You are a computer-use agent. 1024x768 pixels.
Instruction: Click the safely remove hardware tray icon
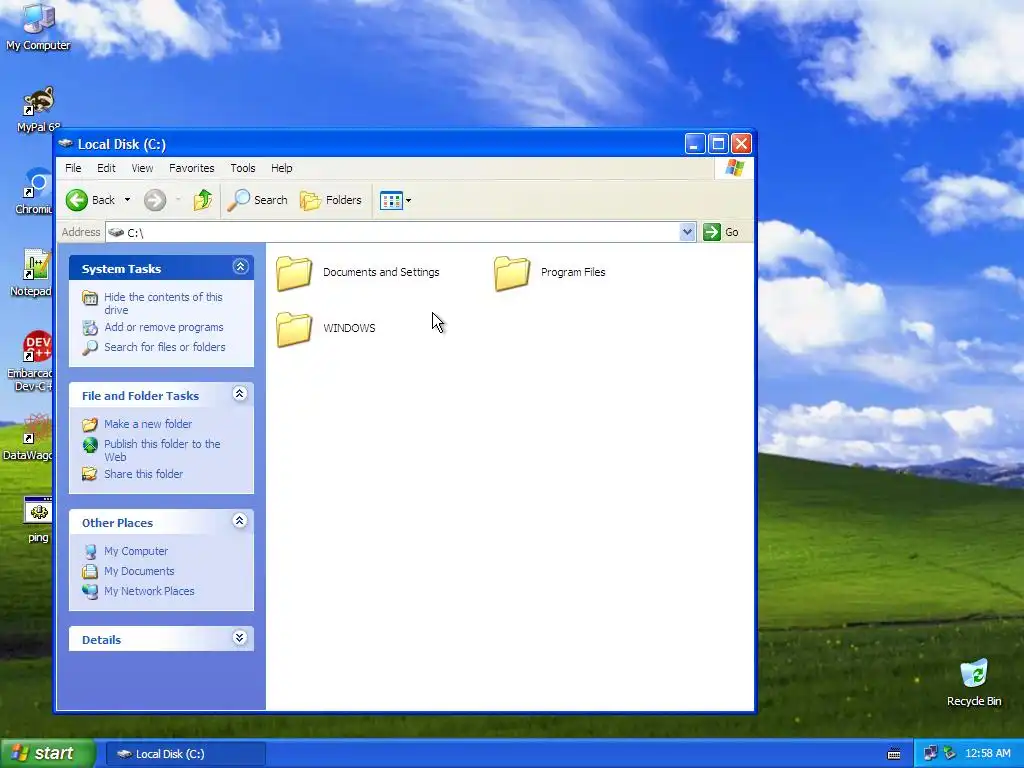point(949,754)
